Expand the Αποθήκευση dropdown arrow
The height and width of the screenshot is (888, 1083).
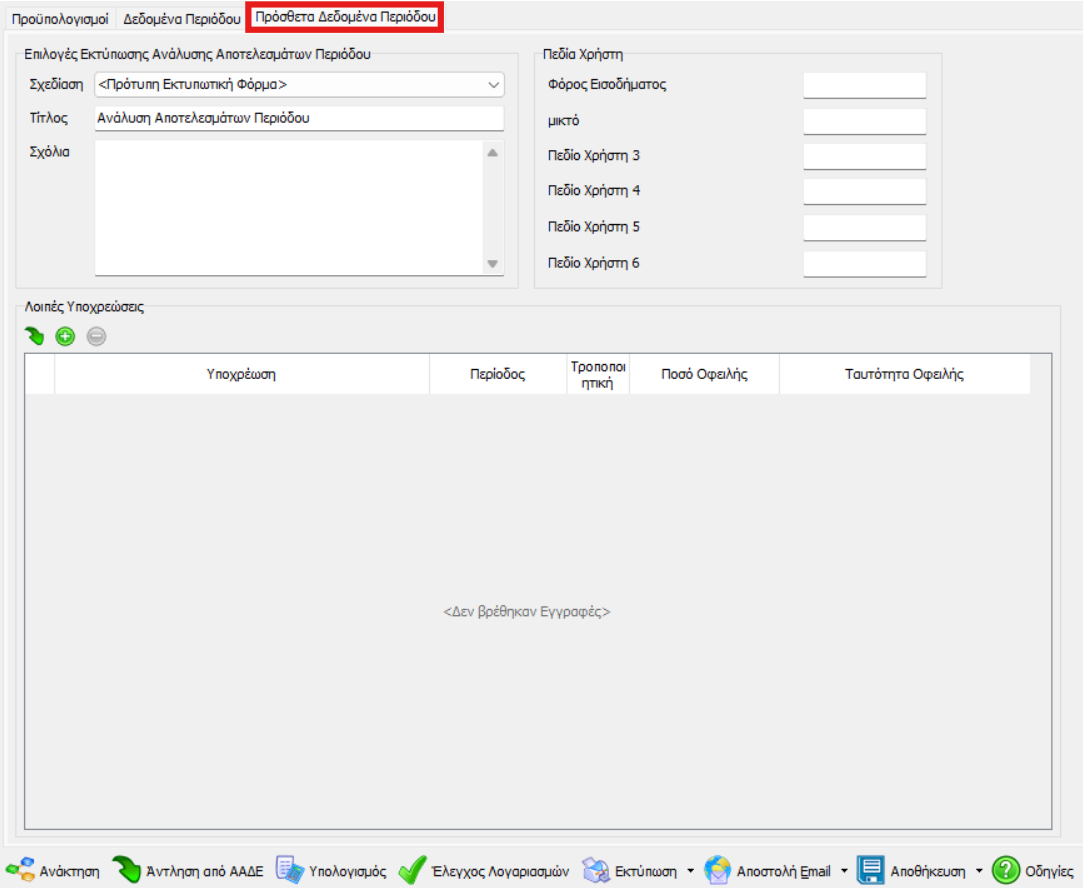click(x=978, y=871)
